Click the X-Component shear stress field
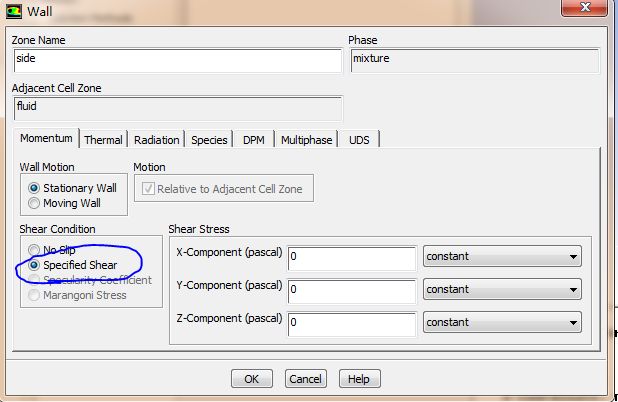Screen dimensions: 618x402 click(351, 257)
